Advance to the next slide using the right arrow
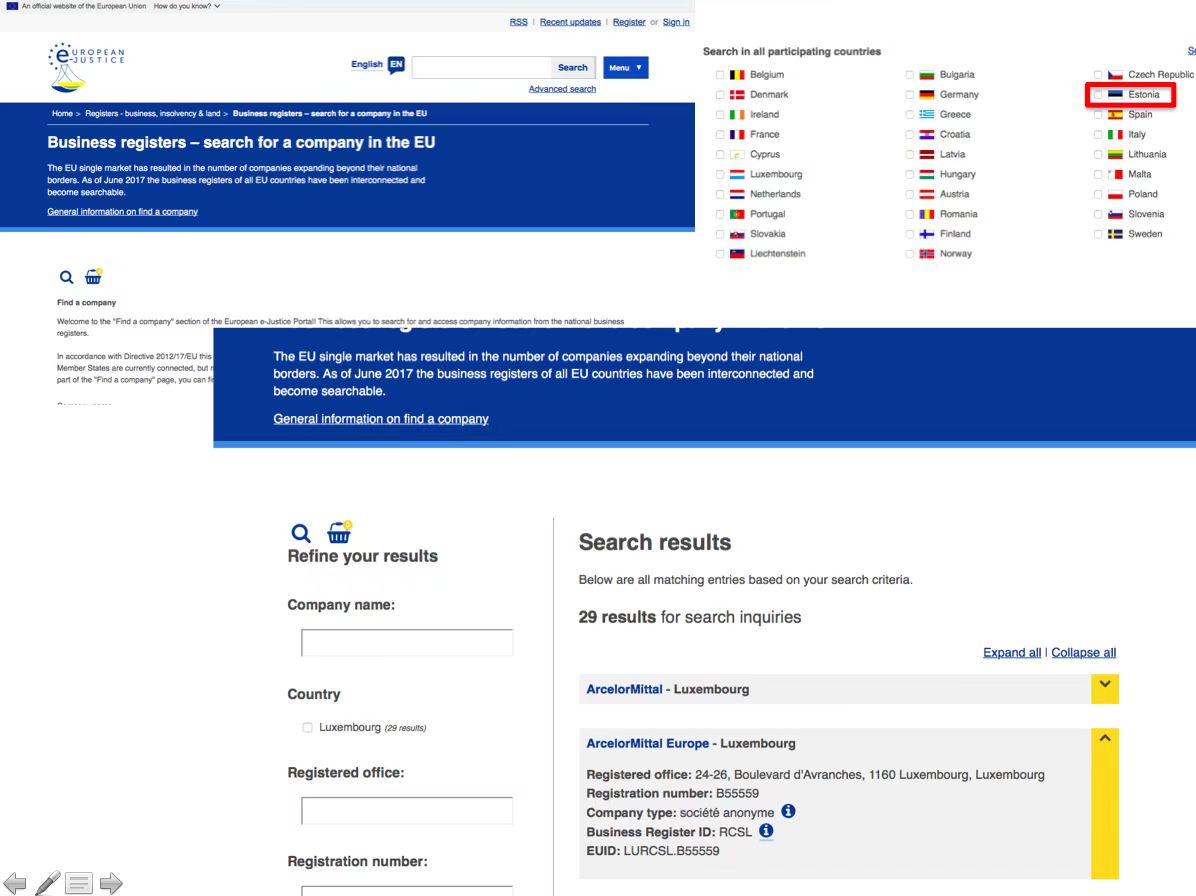 [111, 883]
